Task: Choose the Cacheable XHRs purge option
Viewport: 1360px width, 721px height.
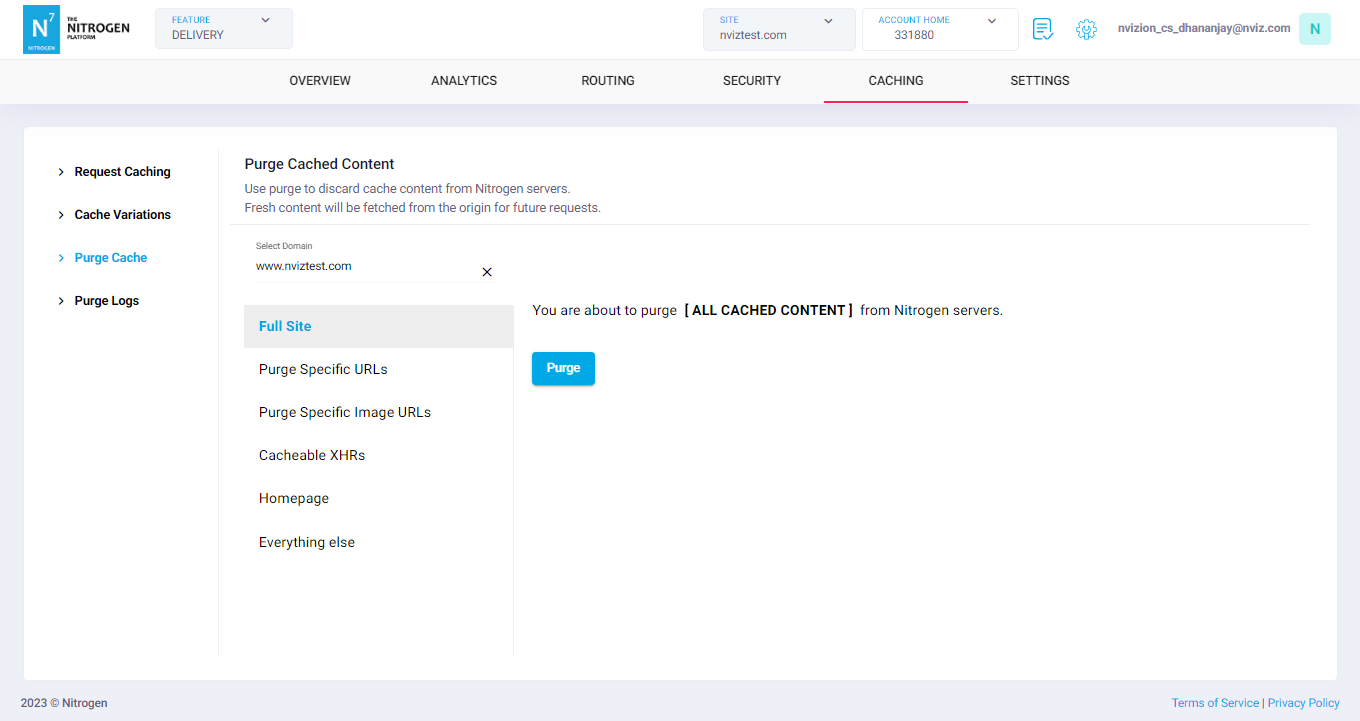Action: tap(312, 455)
